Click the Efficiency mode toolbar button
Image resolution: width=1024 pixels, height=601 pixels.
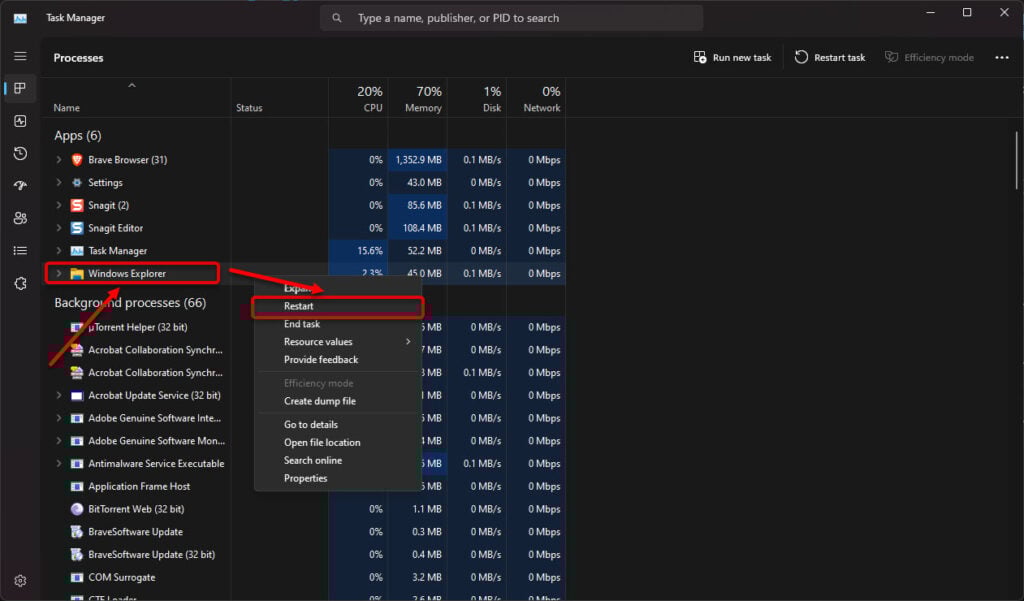pos(929,57)
